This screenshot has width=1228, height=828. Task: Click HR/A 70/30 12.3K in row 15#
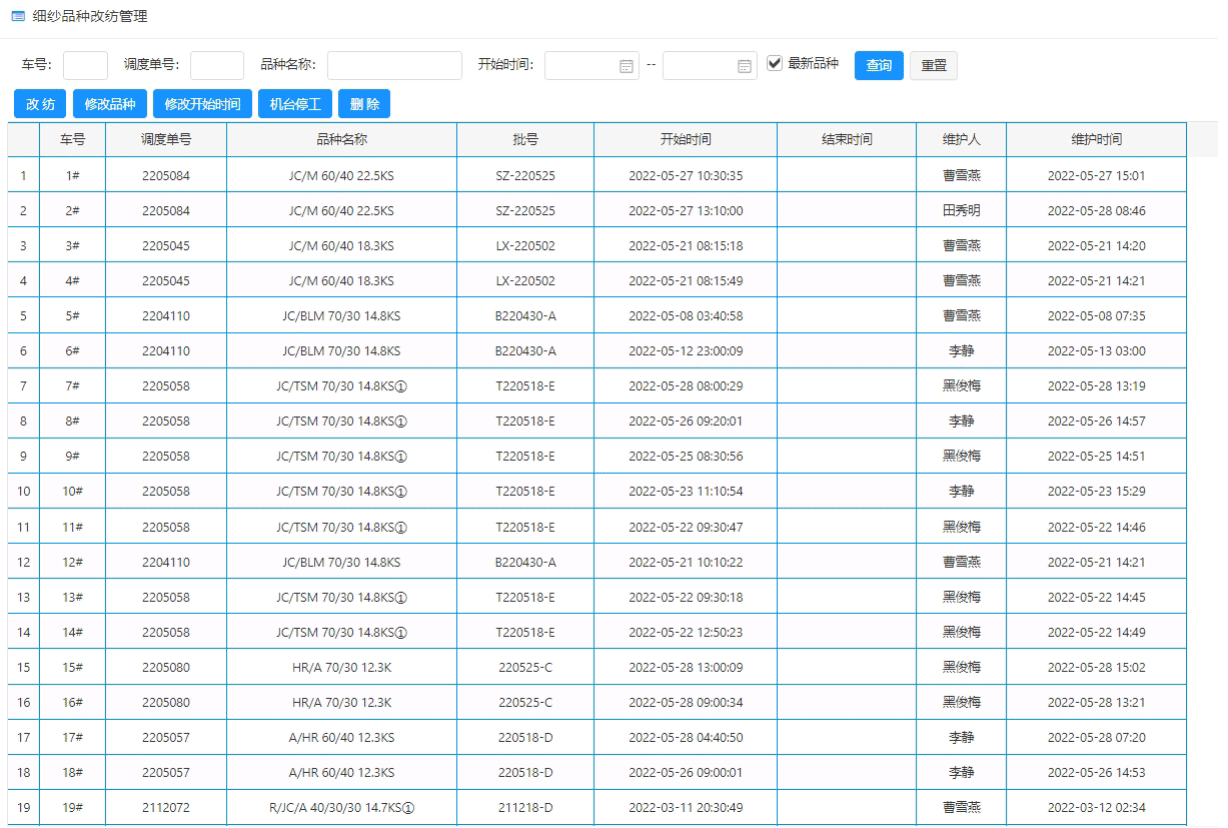coord(342,667)
